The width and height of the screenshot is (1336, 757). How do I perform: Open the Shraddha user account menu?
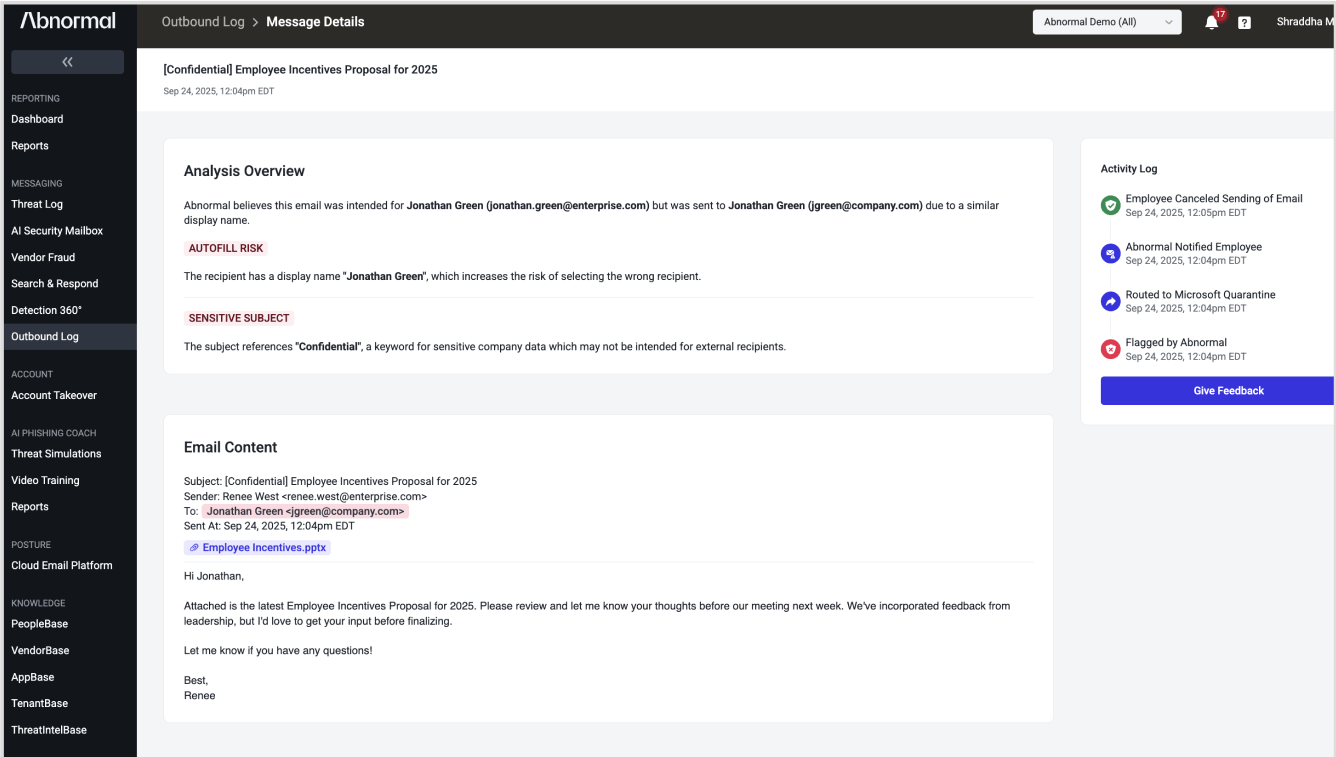coord(1304,22)
